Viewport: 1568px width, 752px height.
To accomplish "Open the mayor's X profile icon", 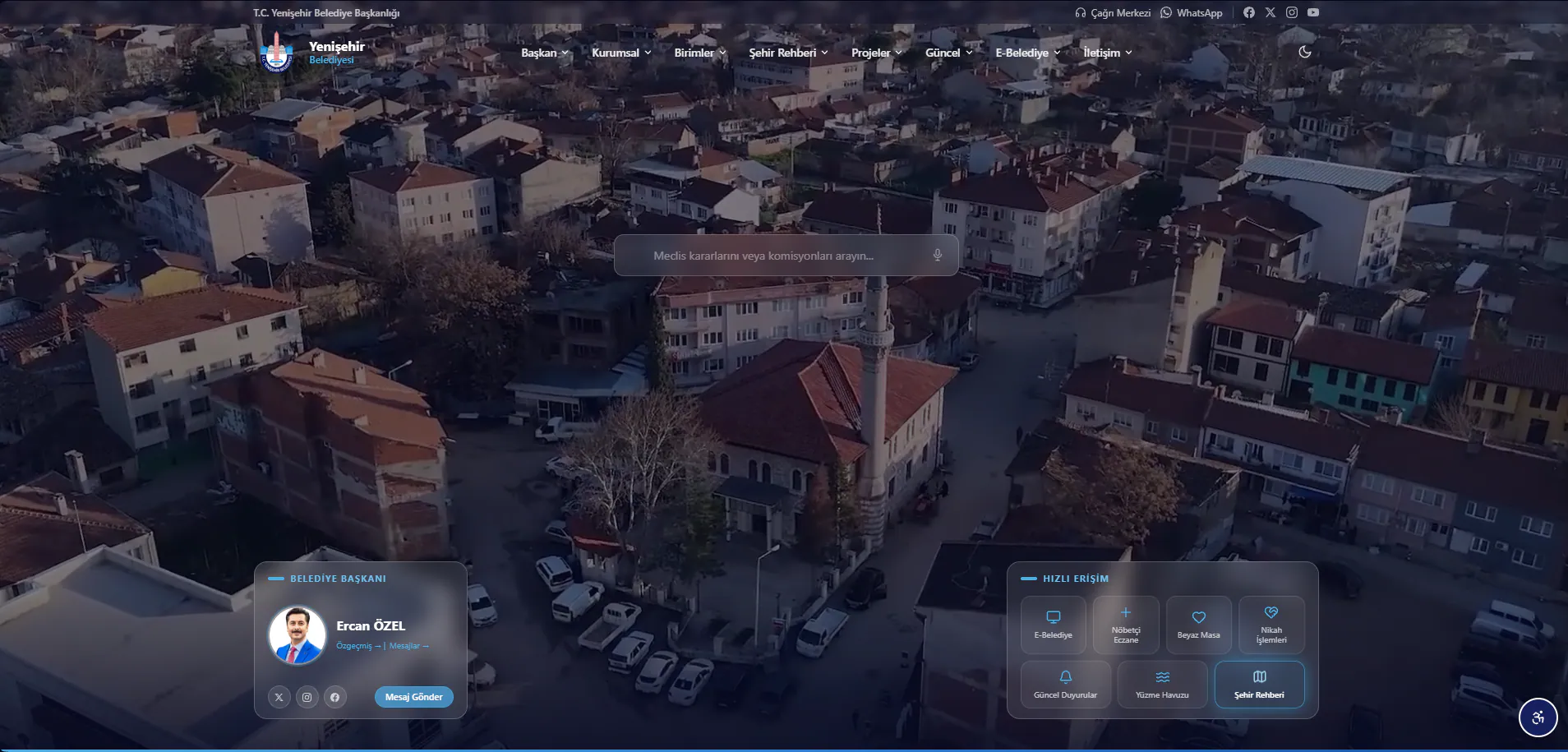I will (279, 697).
